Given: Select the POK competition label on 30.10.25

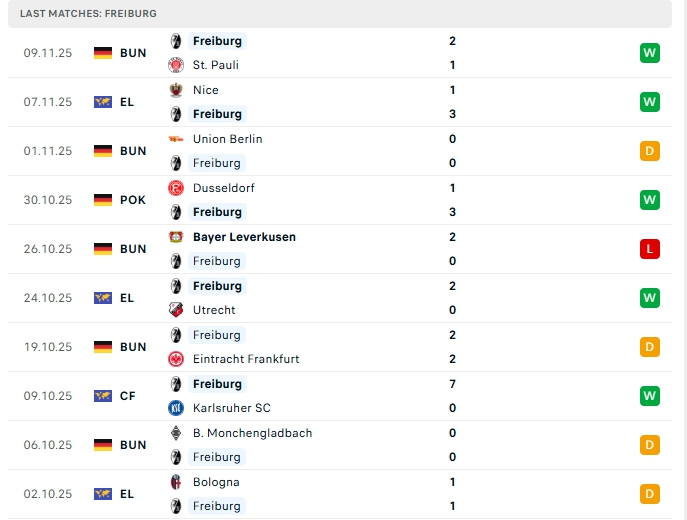Looking at the screenshot, I should (x=133, y=200).
